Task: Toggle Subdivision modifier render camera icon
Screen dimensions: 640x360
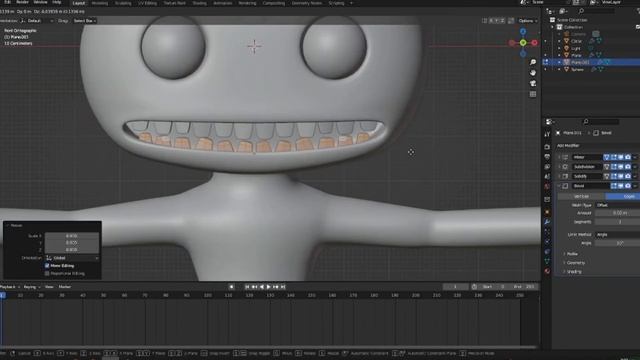Action: pyautogui.click(x=628, y=167)
